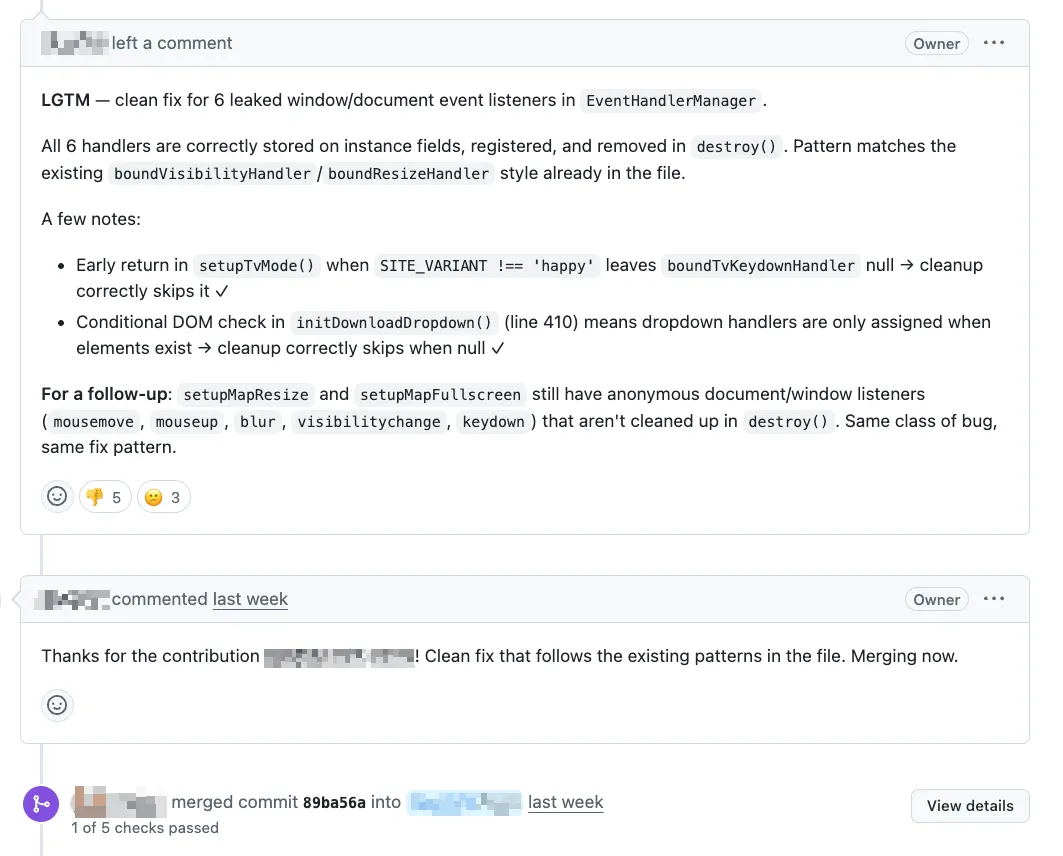Open emoji reaction picker on first comment
Image resolution: width=1063 pixels, height=856 pixels.
[x=57, y=496]
